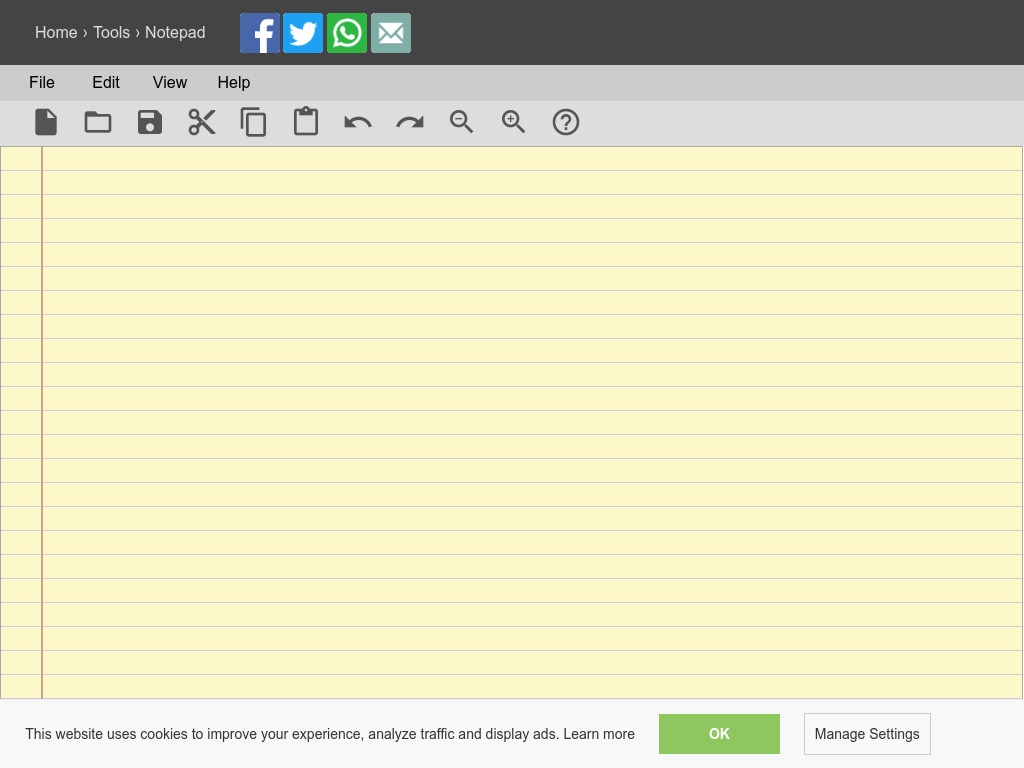The width and height of the screenshot is (1024, 768).
Task: Open the Edit menu
Action: click(x=106, y=82)
